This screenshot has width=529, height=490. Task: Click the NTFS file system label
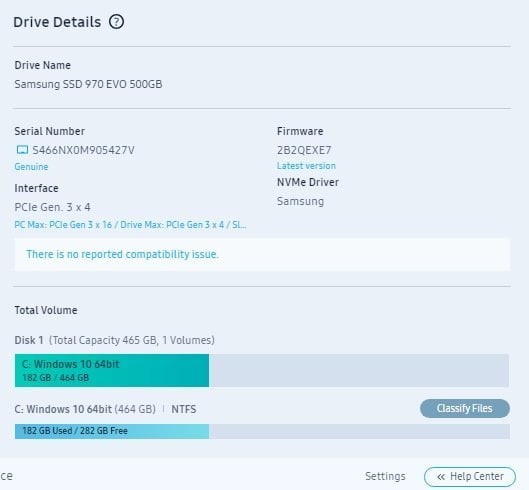[x=184, y=409]
